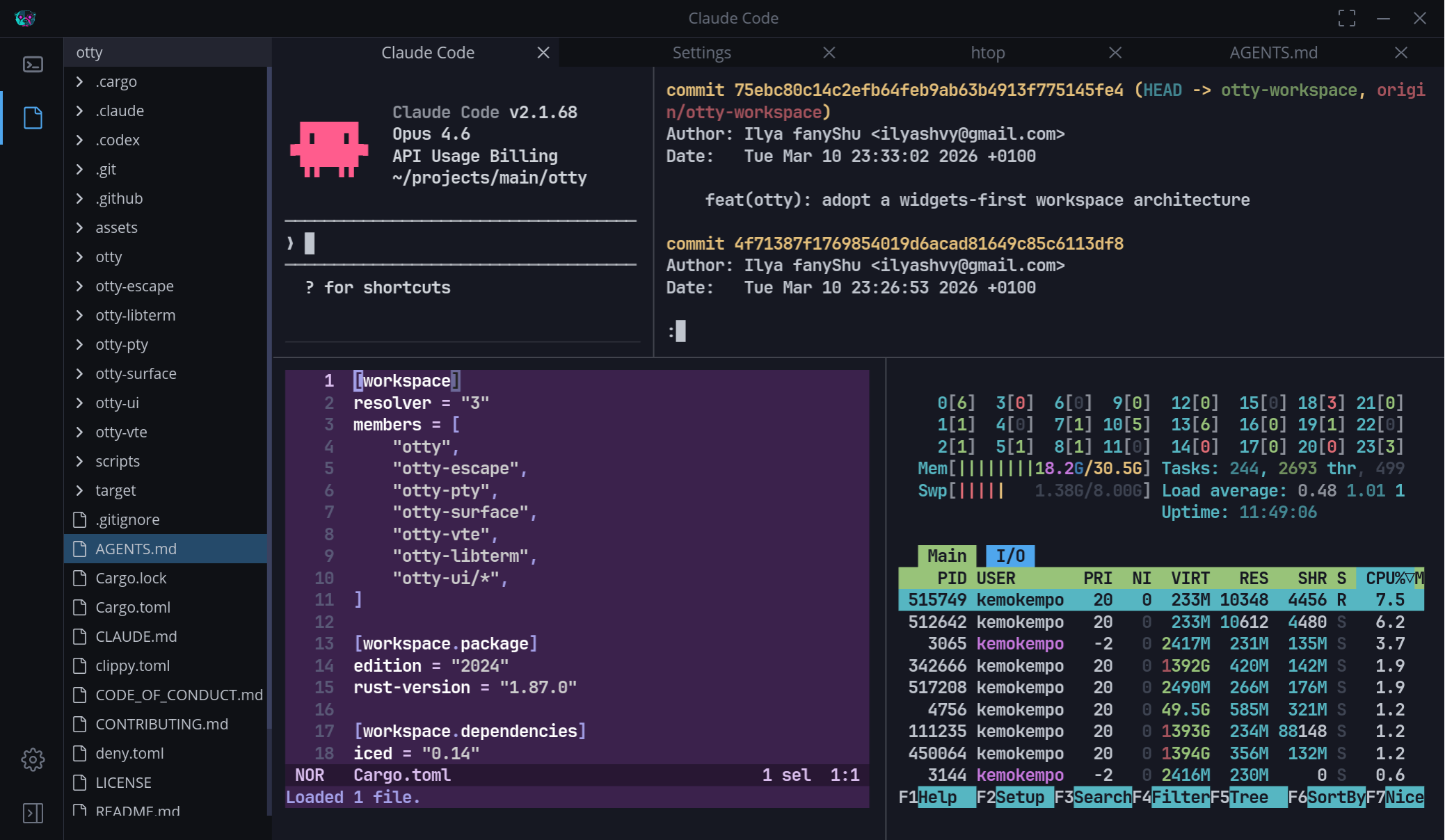Select AGENTS.md in the file tree

[166, 549]
